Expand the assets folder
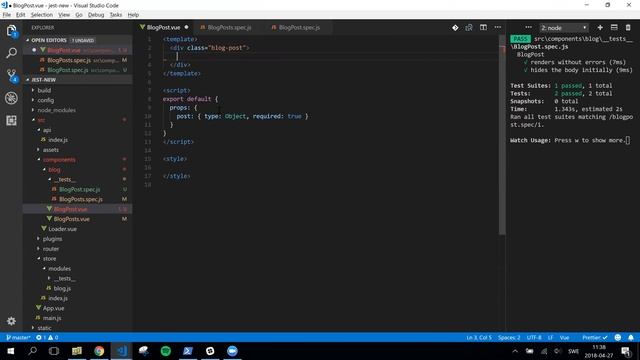This screenshot has height=360, width=640. [51, 150]
